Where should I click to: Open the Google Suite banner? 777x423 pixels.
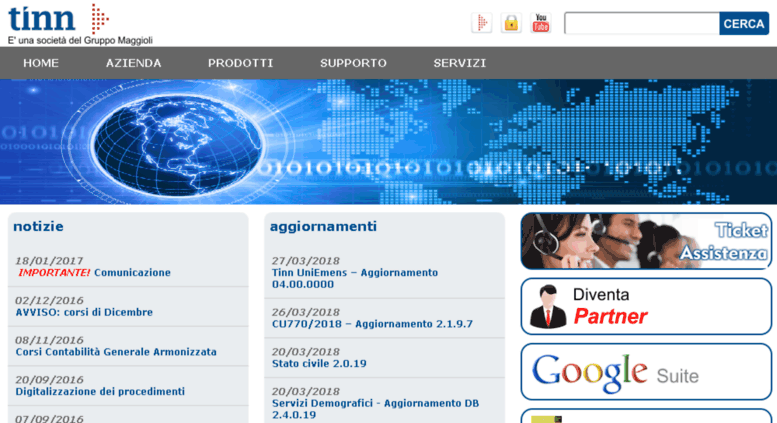click(x=646, y=372)
